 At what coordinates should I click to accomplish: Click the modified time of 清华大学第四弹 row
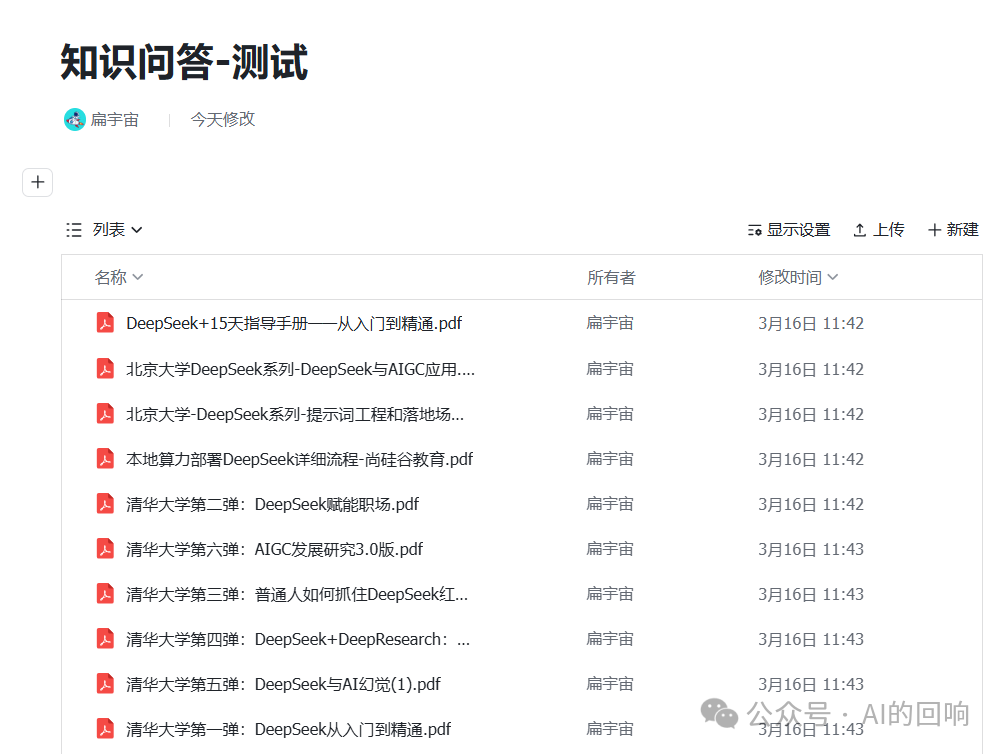[811, 639]
